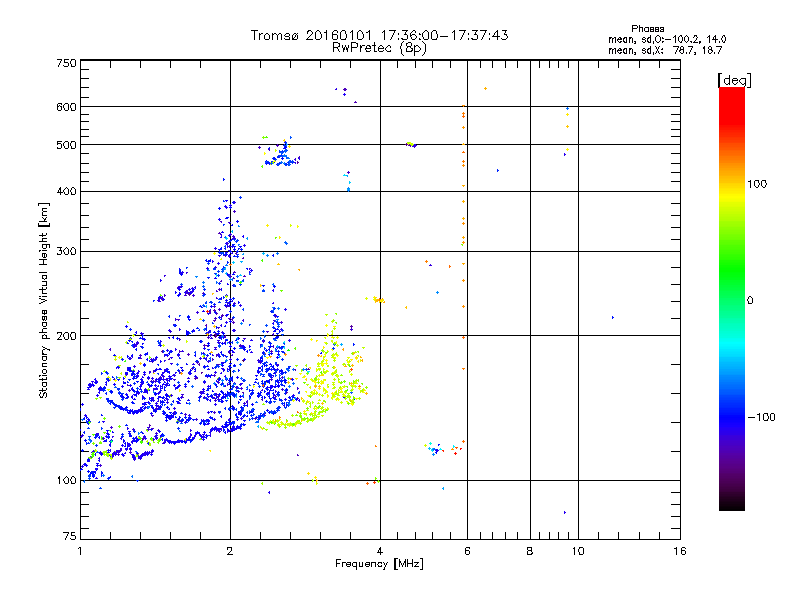800x600 pixels.
Task: Click the '400' y-axis tick label
Action: point(66,191)
